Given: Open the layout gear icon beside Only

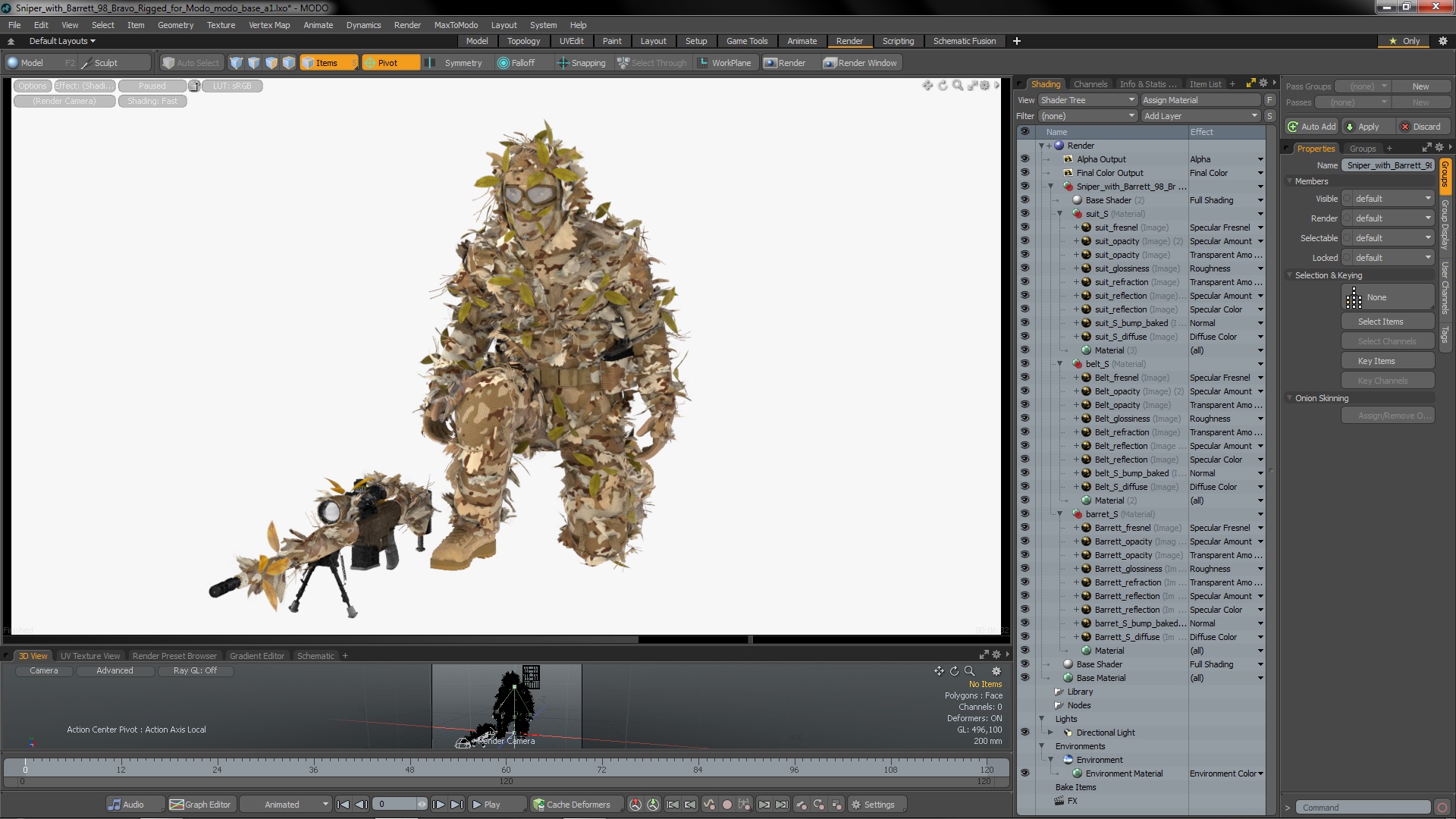Looking at the screenshot, I should click(x=1442, y=41).
